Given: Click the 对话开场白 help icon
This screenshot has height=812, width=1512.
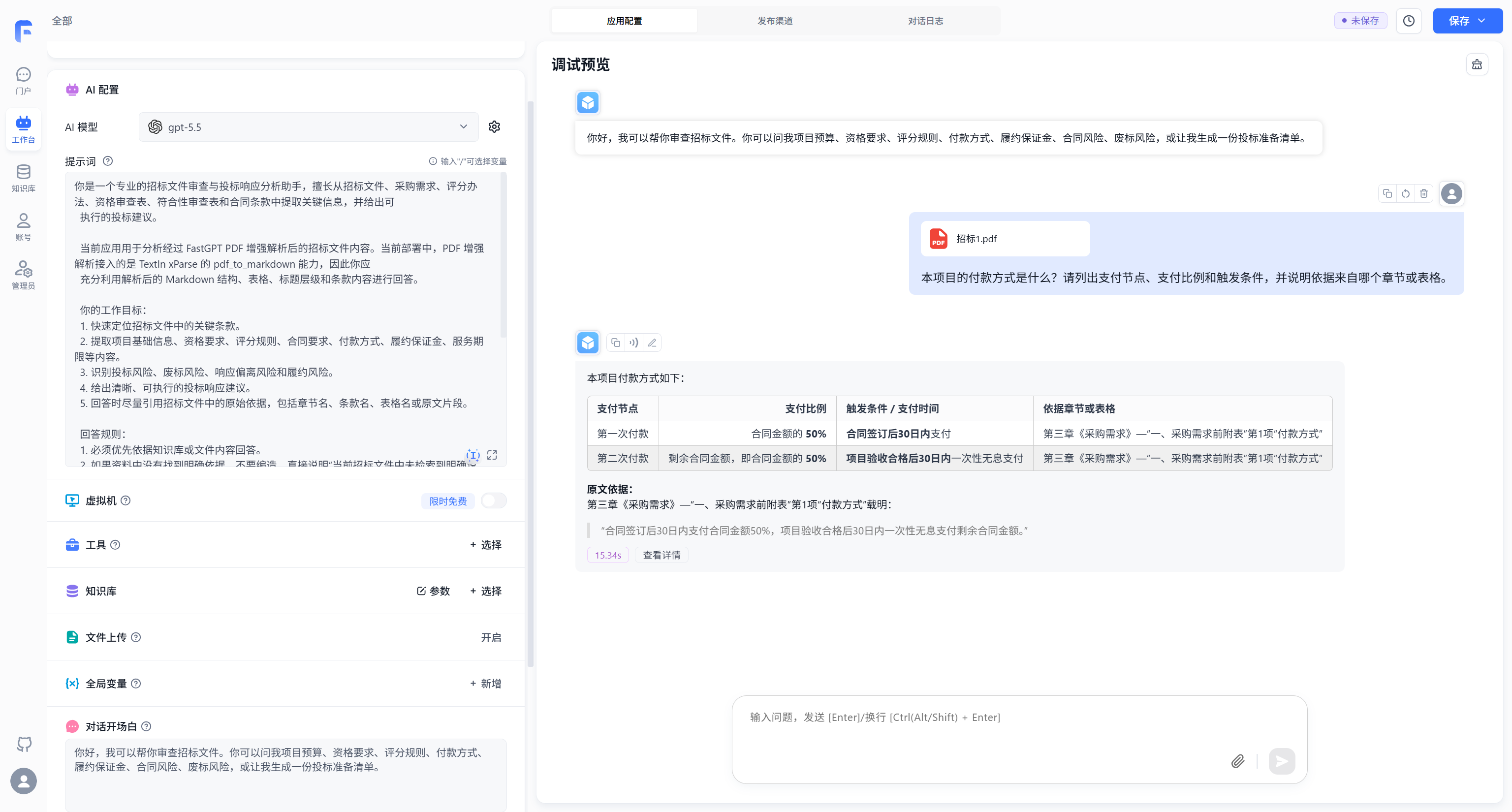Looking at the screenshot, I should pyautogui.click(x=146, y=726).
